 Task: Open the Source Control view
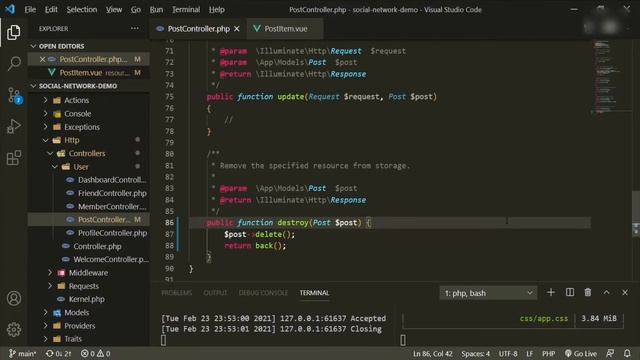coord(14,95)
